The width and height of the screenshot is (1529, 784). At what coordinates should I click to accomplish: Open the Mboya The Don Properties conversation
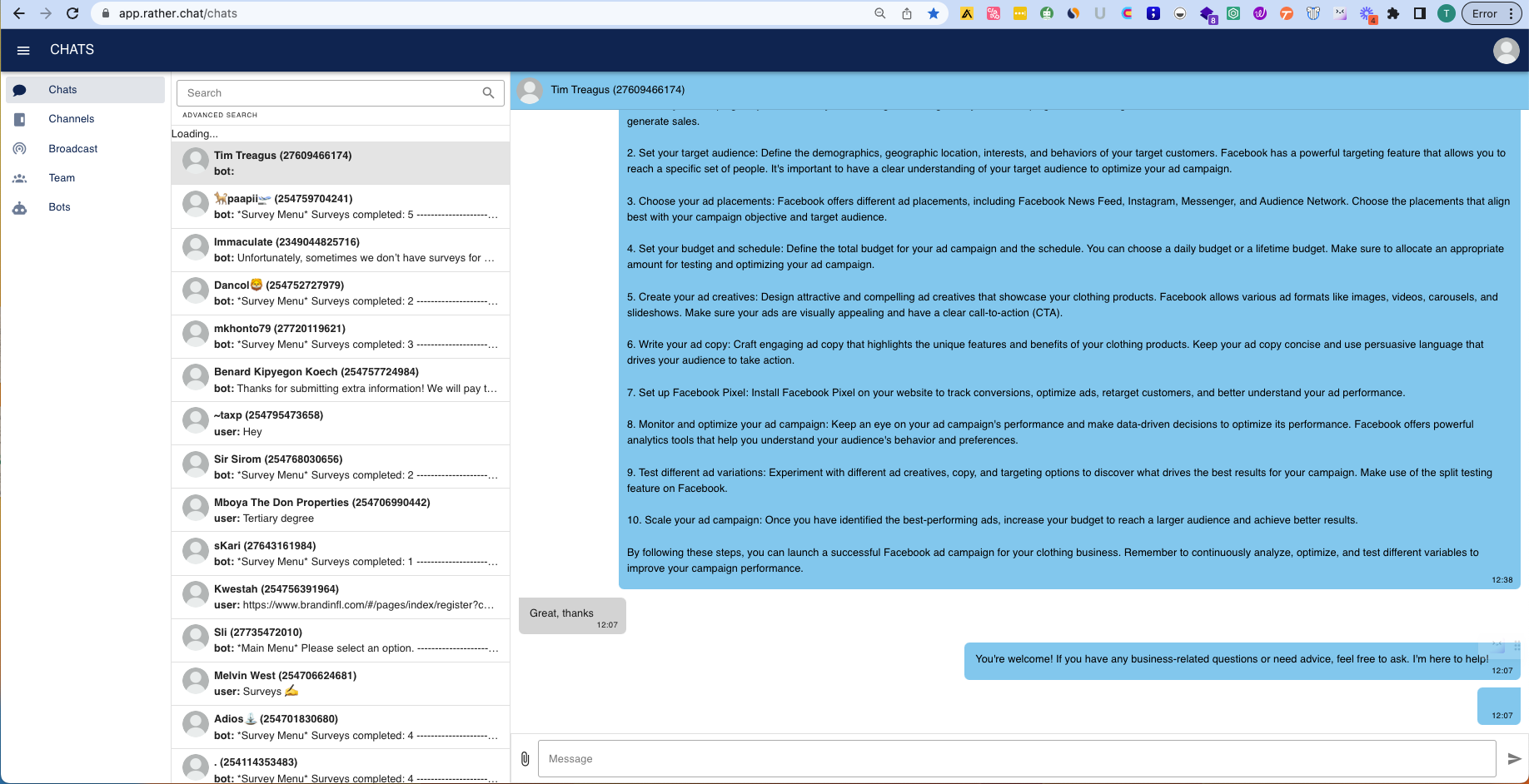[341, 510]
